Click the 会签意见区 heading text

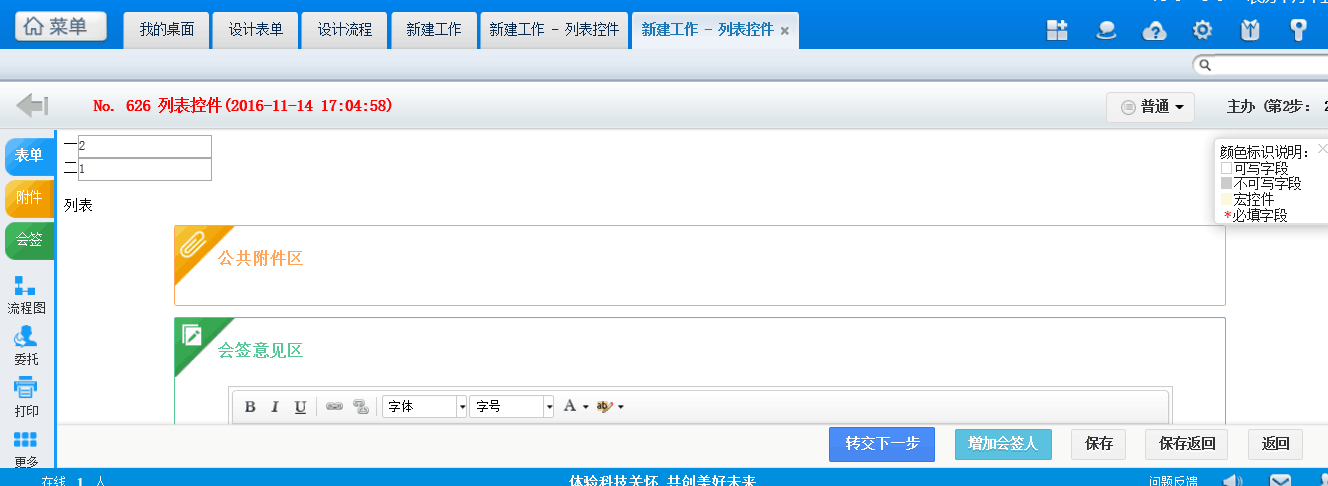click(260, 350)
